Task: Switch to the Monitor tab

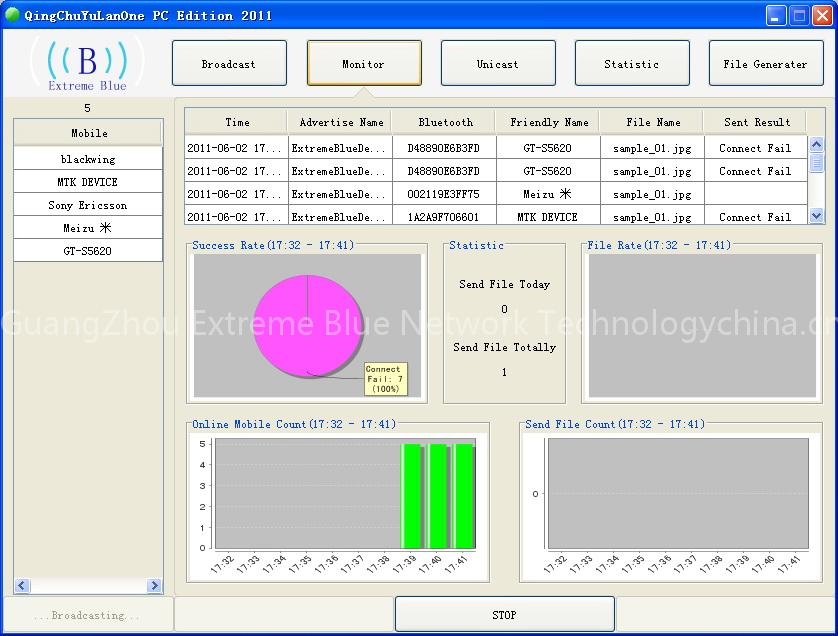Action: click(x=364, y=63)
